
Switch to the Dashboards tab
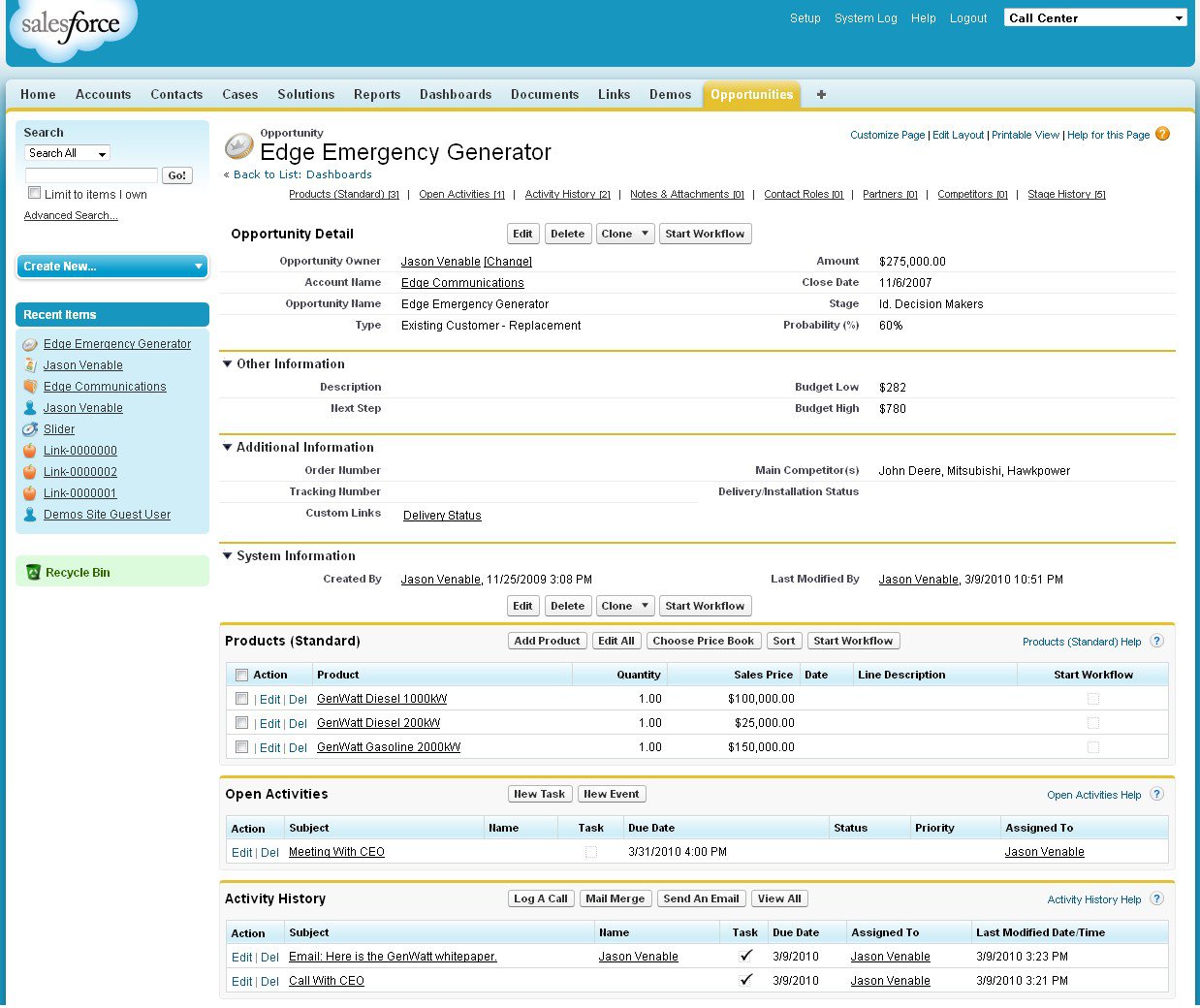(x=456, y=94)
